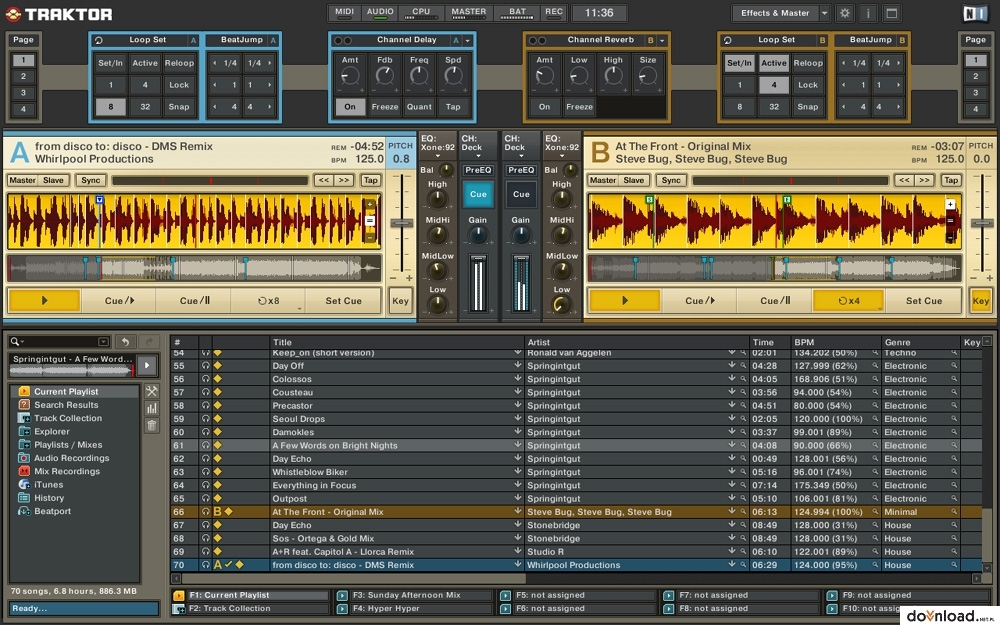This screenshot has height=625, width=1000.
Task: Open the Channel Reverb effect selector arrow
Action: click(x=662, y=41)
